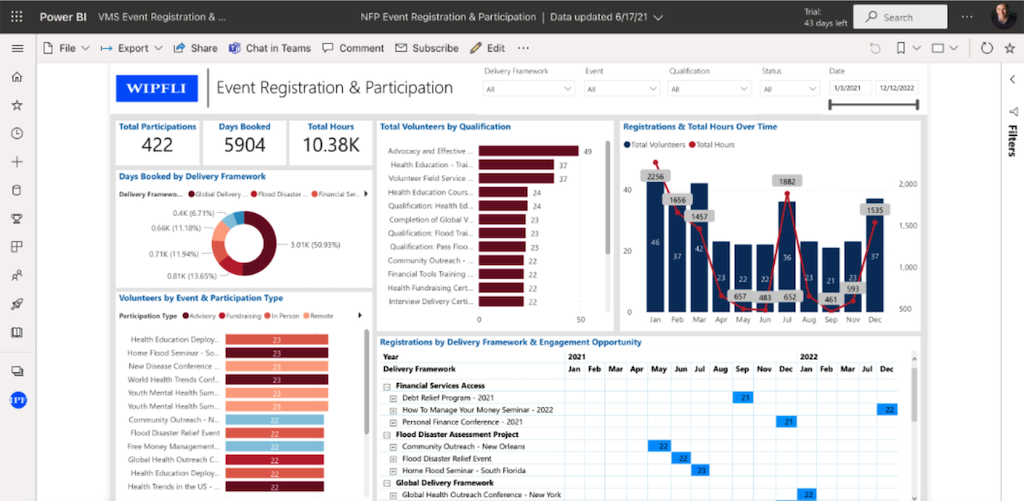Collapse the Financial Services Access group
The height and width of the screenshot is (501, 1024).
coord(387,386)
